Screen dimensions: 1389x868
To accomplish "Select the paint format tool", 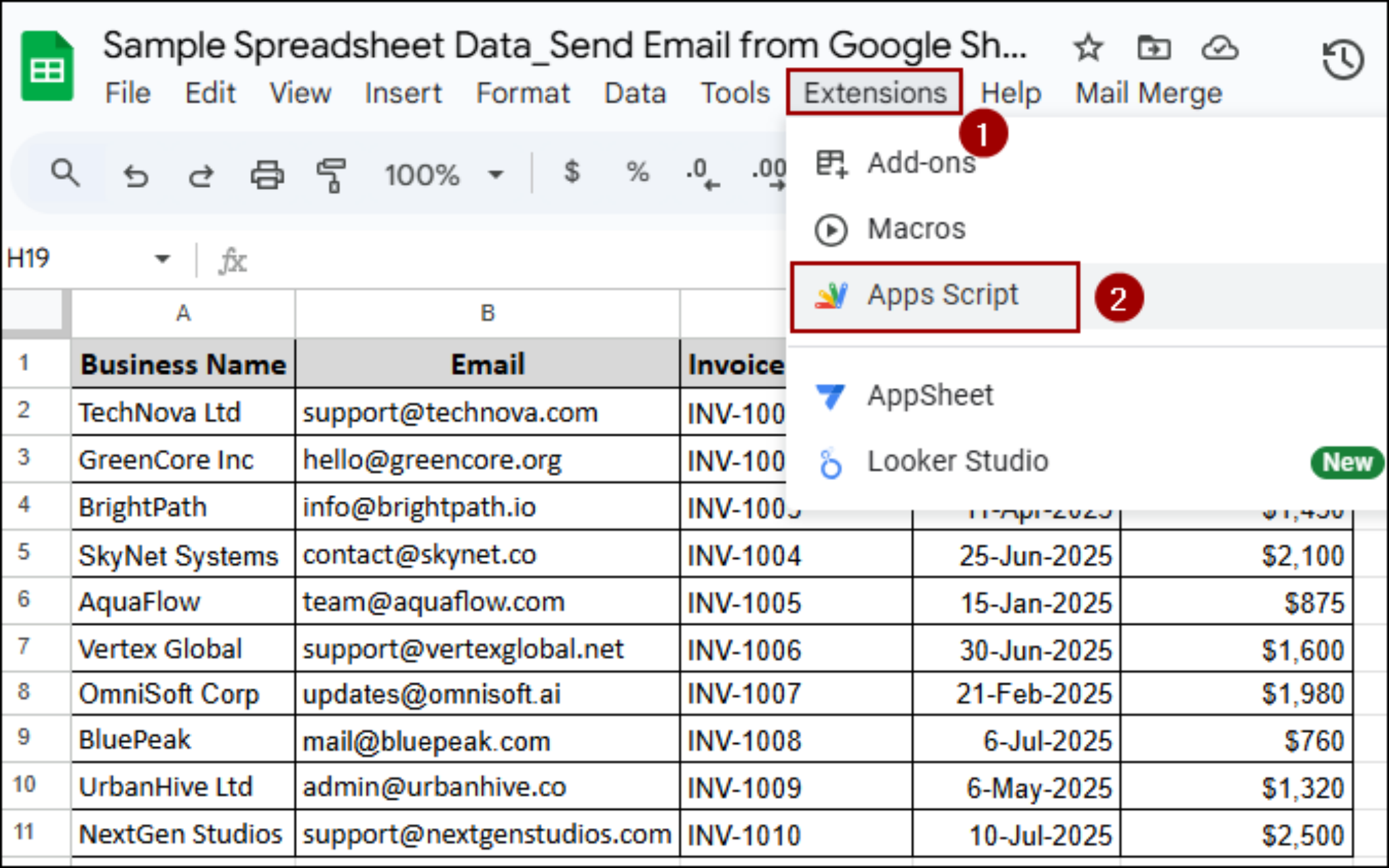I will click(x=332, y=175).
